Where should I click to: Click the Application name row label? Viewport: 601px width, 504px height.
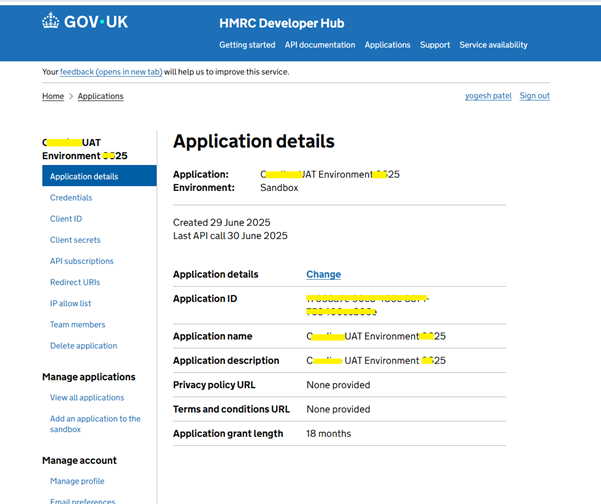tap(213, 336)
